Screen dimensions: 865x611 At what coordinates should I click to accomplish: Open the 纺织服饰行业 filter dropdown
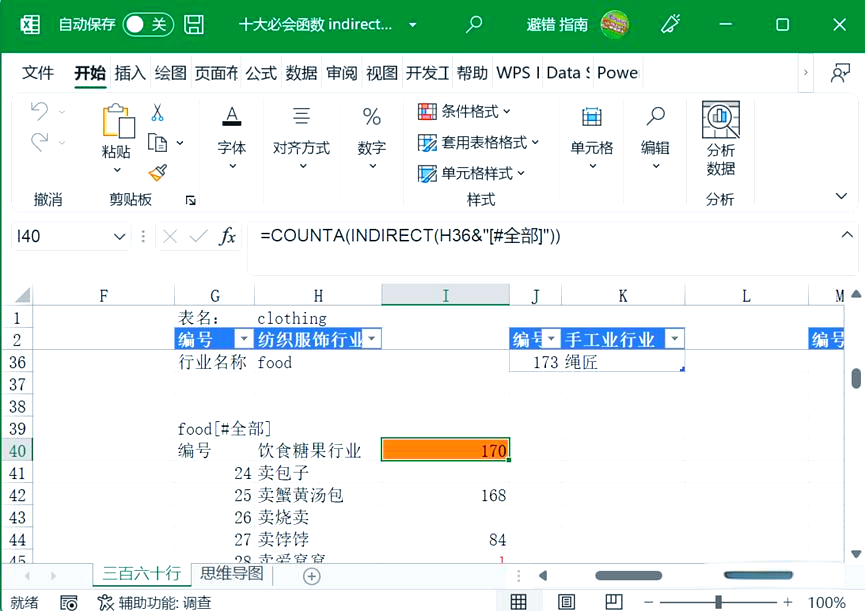coord(372,339)
